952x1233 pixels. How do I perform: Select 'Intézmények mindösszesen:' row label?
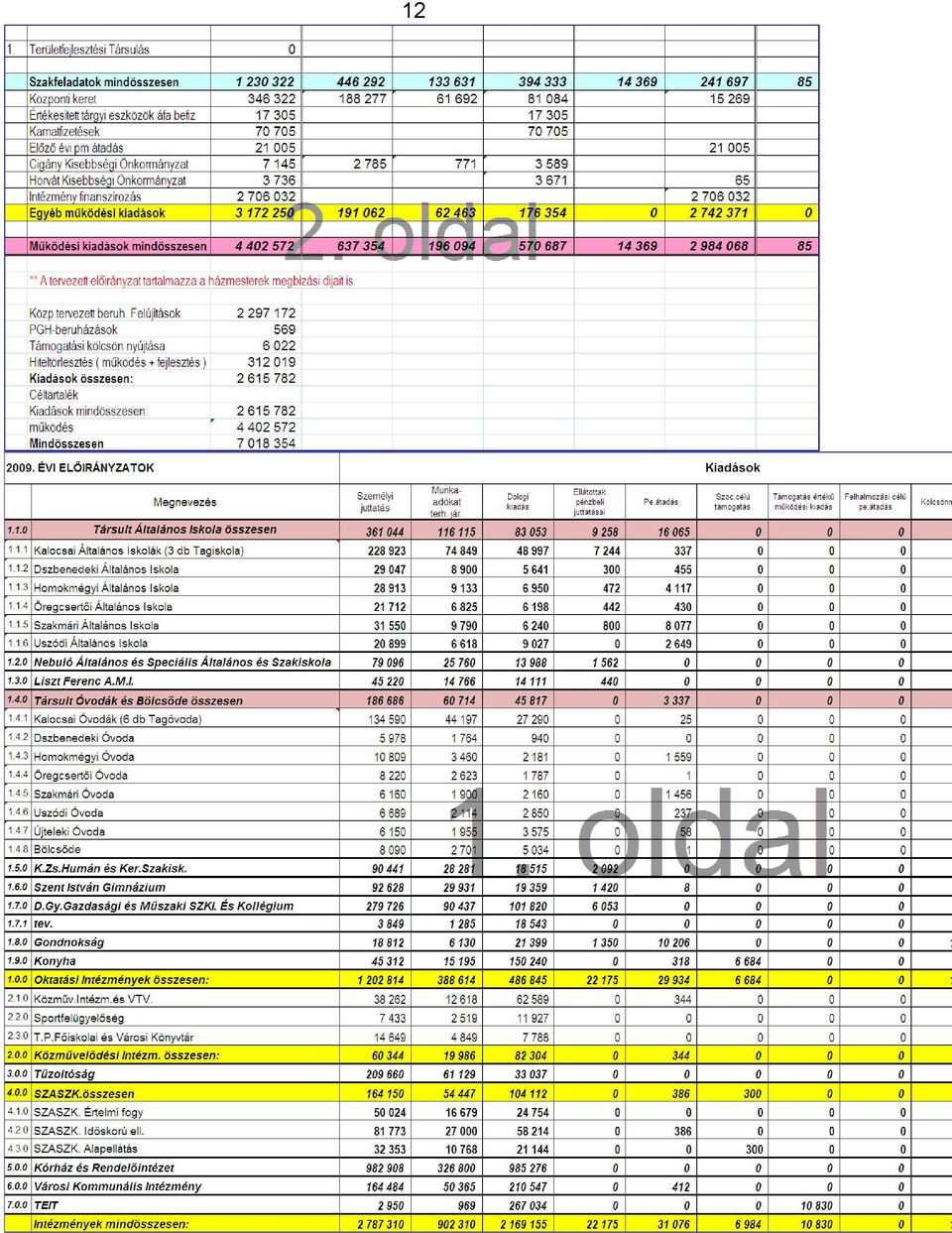(x=111, y=1224)
